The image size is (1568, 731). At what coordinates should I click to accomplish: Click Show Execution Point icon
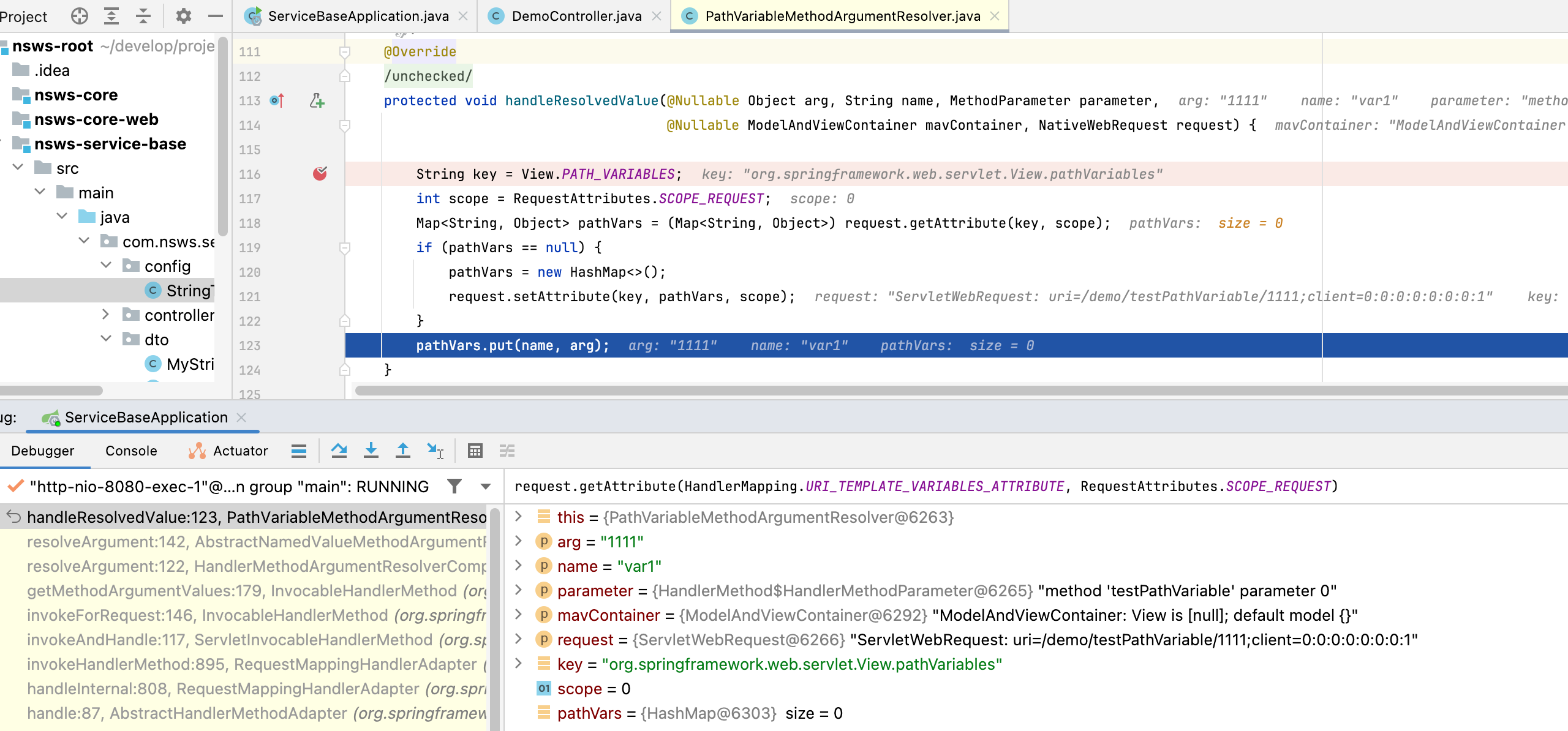(299, 451)
